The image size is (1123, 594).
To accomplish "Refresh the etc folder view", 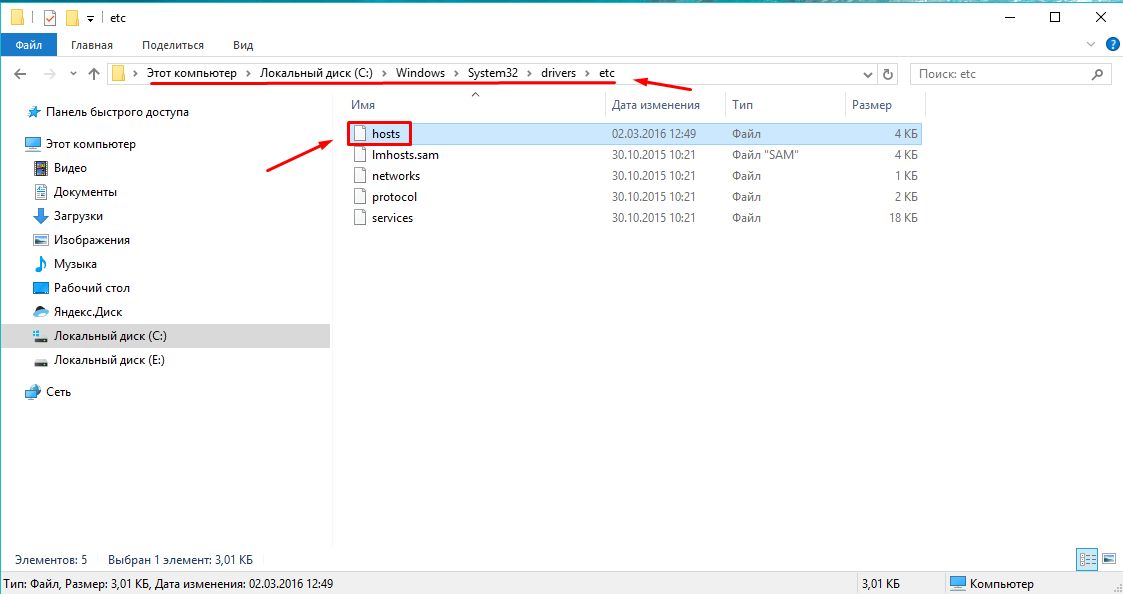I will (x=888, y=74).
